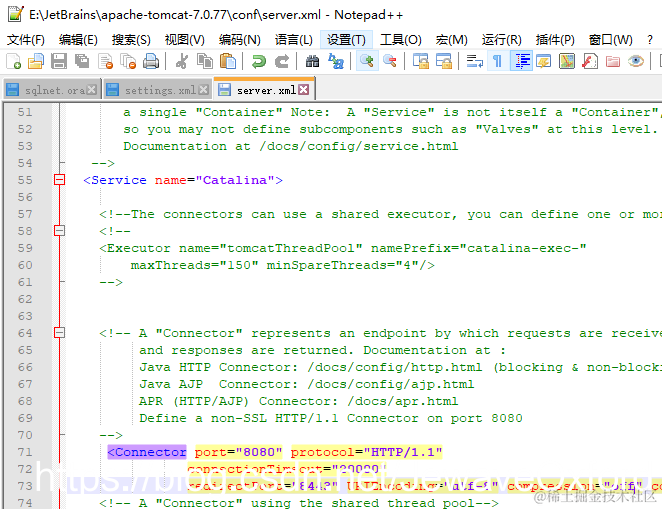Viewport: 662px width, 509px height.
Task: Open the 文件(F) menu
Action: [26, 40]
